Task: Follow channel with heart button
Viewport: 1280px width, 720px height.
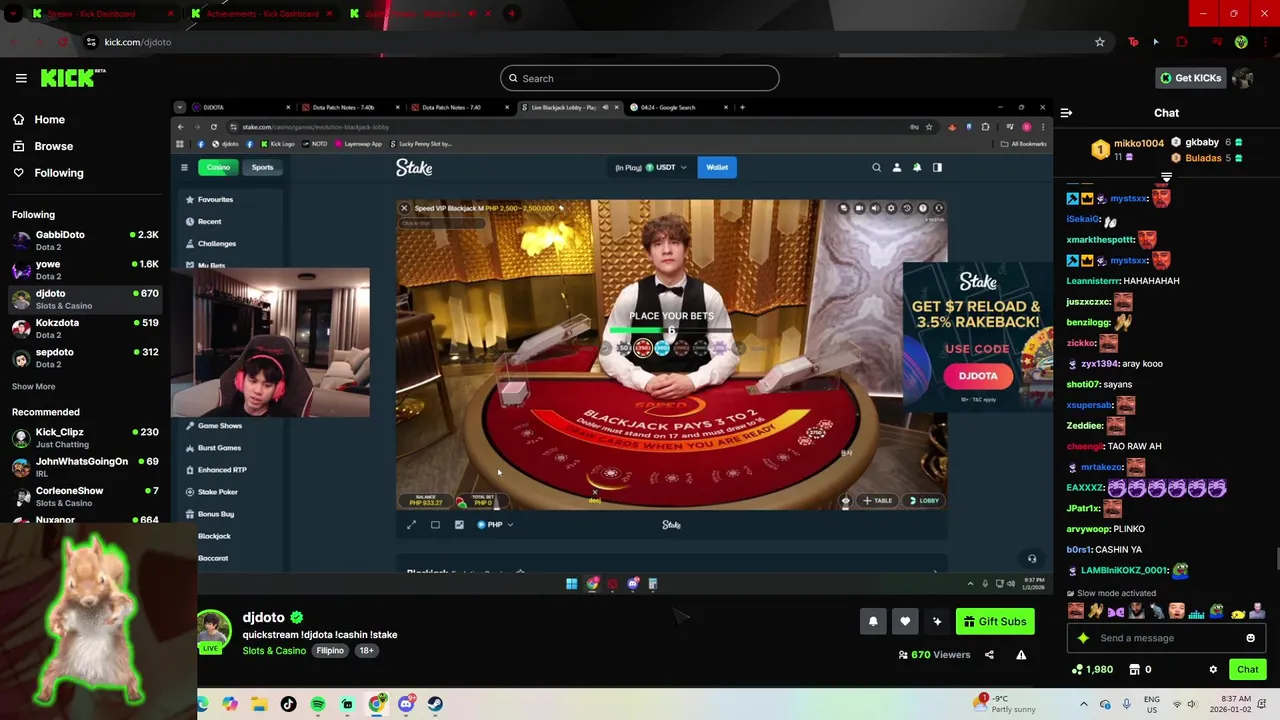Action: (x=905, y=621)
